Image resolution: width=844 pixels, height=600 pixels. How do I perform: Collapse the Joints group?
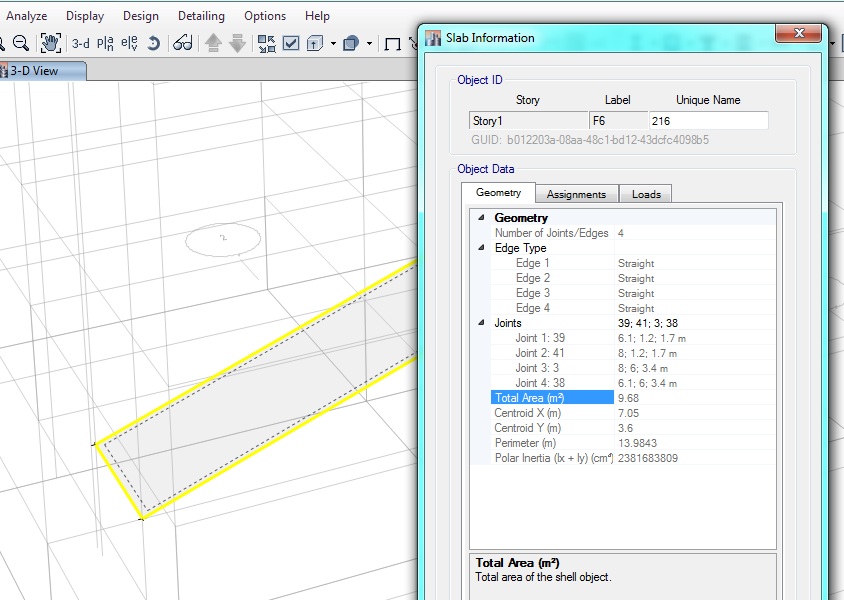pyautogui.click(x=481, y=323)
